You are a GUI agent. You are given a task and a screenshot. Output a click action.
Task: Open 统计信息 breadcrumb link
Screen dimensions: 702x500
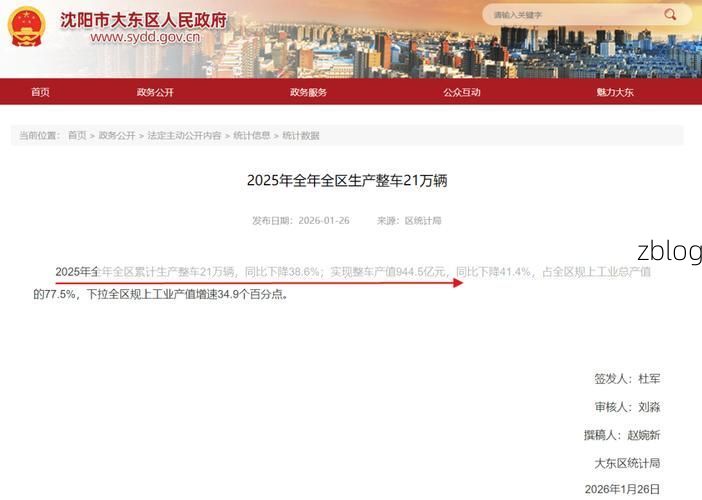(x=252, y=135)
